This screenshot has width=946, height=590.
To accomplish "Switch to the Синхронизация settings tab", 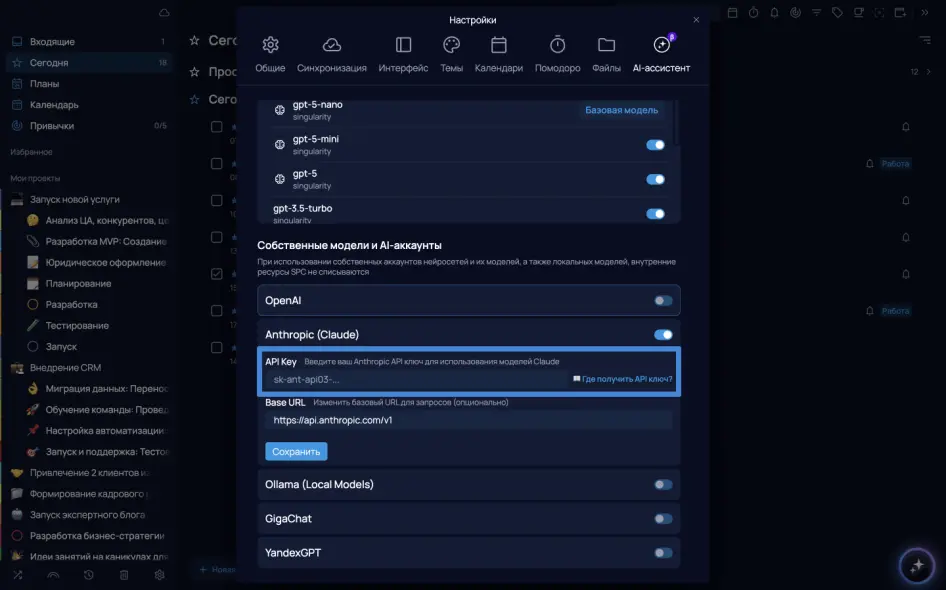I will 331,55.
